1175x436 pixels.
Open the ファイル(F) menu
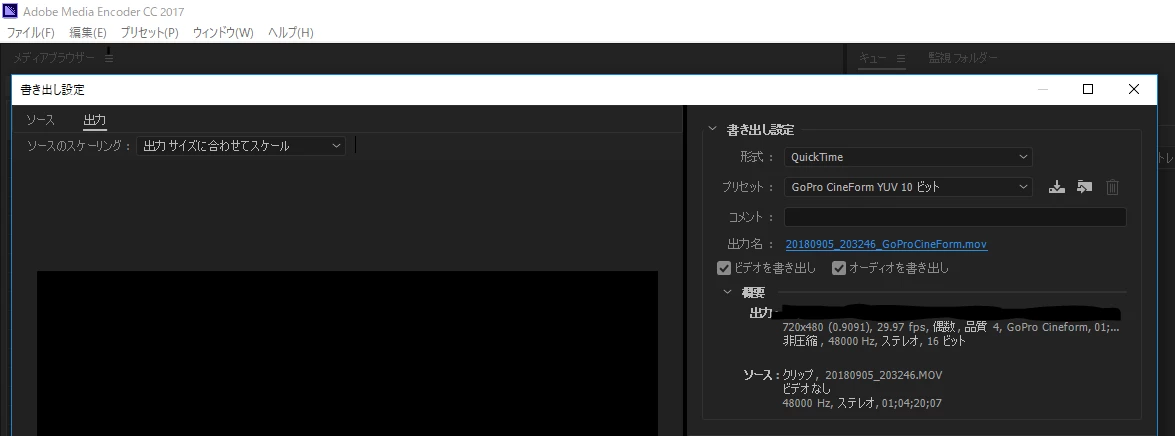[31, 33]
